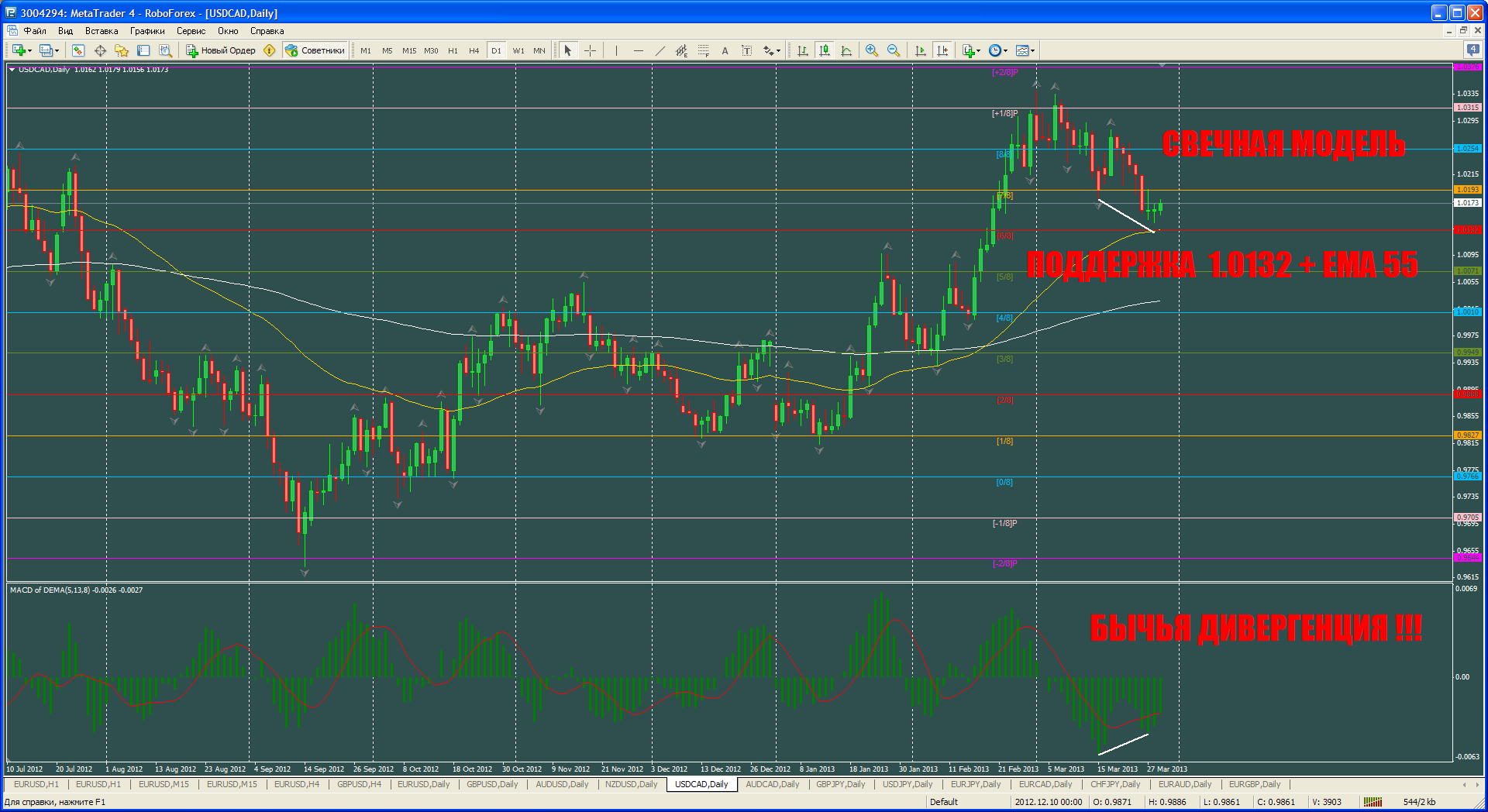Viewport: 1488px width, 812px height.
Task: Open the Market Watch window icon
Action: (78, 50)
